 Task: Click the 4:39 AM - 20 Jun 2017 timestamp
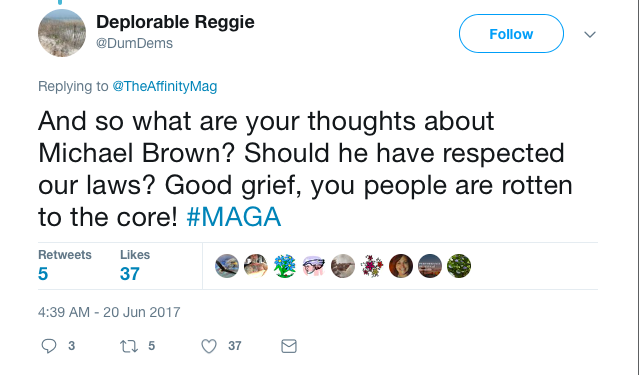point(109,312)
